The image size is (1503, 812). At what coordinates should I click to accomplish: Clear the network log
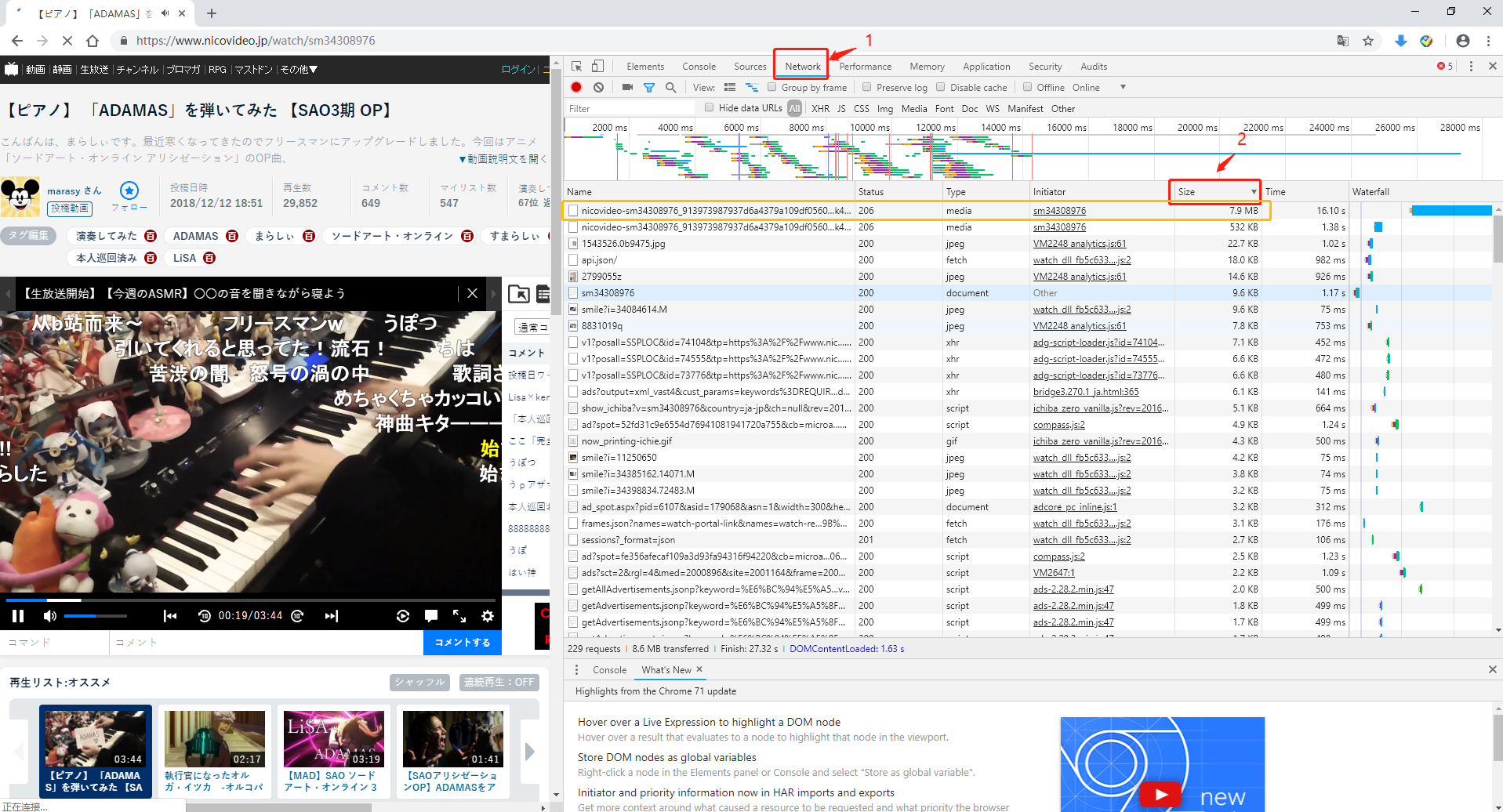(598, 87)
